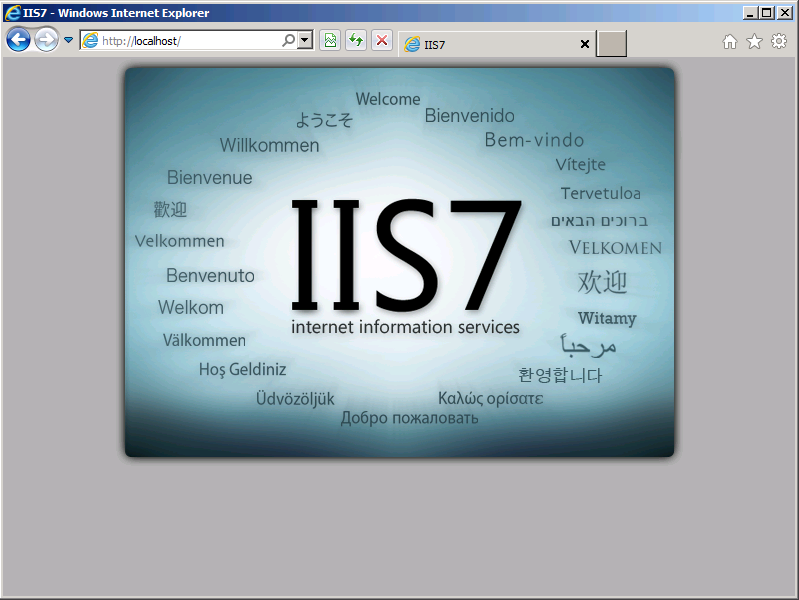This screenshot has height=600, width=799.
Task: Click the "Welkom" text
Action: click(191, 307)
